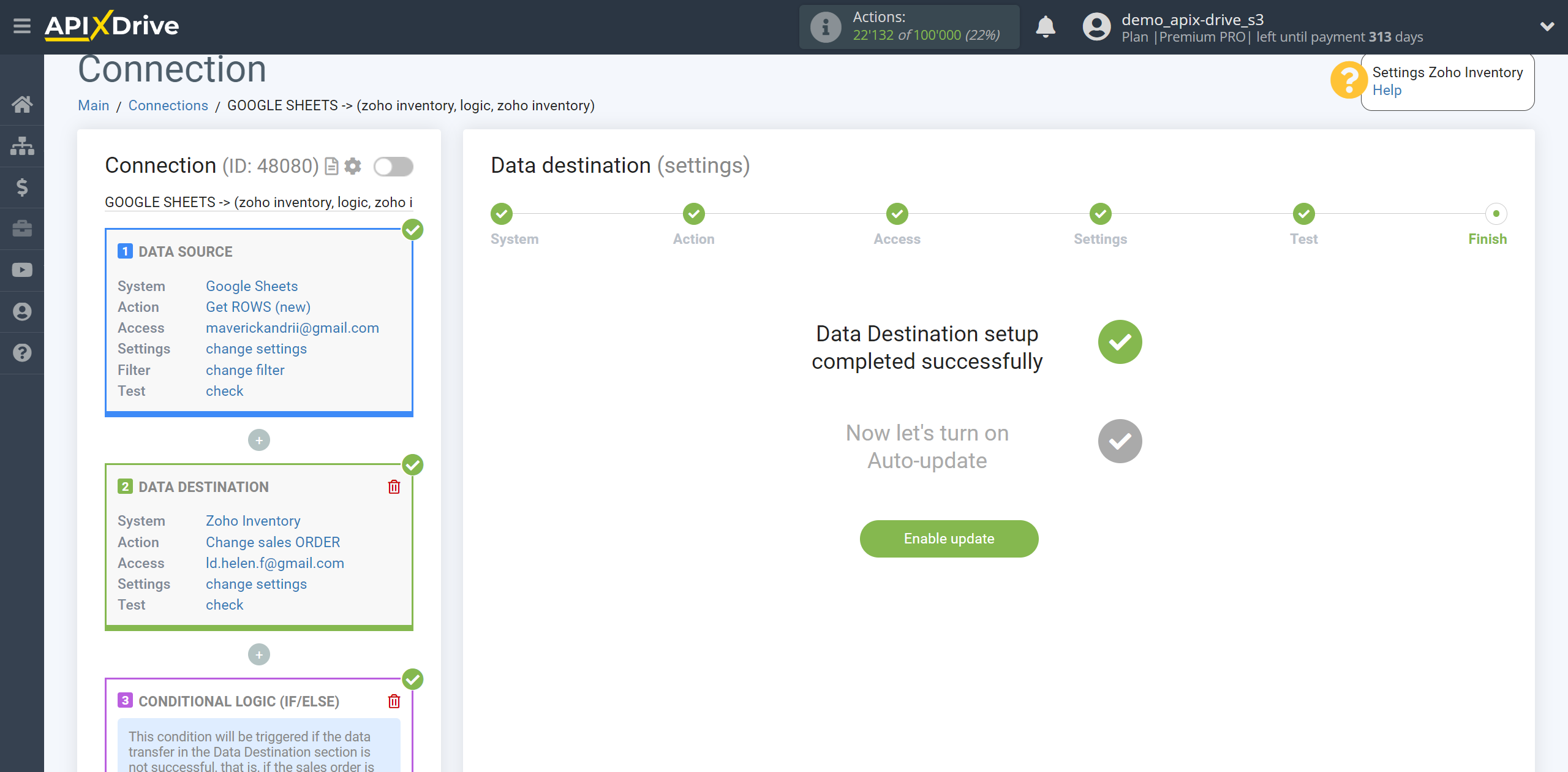Open the connection log document icon
Image resolution: width=1568 pixels, height=772 pixels.
pyautogui.click(x=331, y=166)
